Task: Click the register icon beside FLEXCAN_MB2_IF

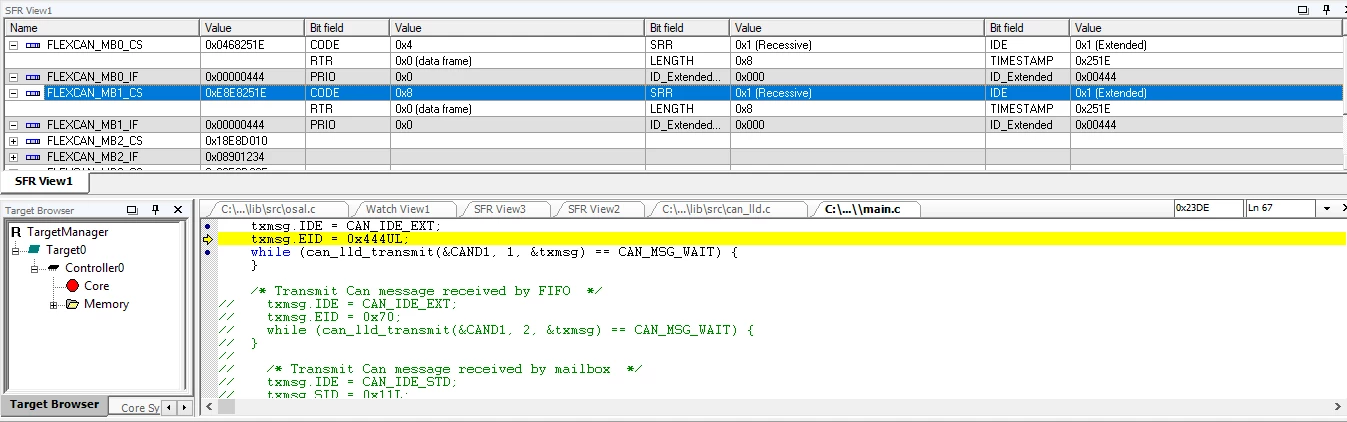Action: (33, 157)
